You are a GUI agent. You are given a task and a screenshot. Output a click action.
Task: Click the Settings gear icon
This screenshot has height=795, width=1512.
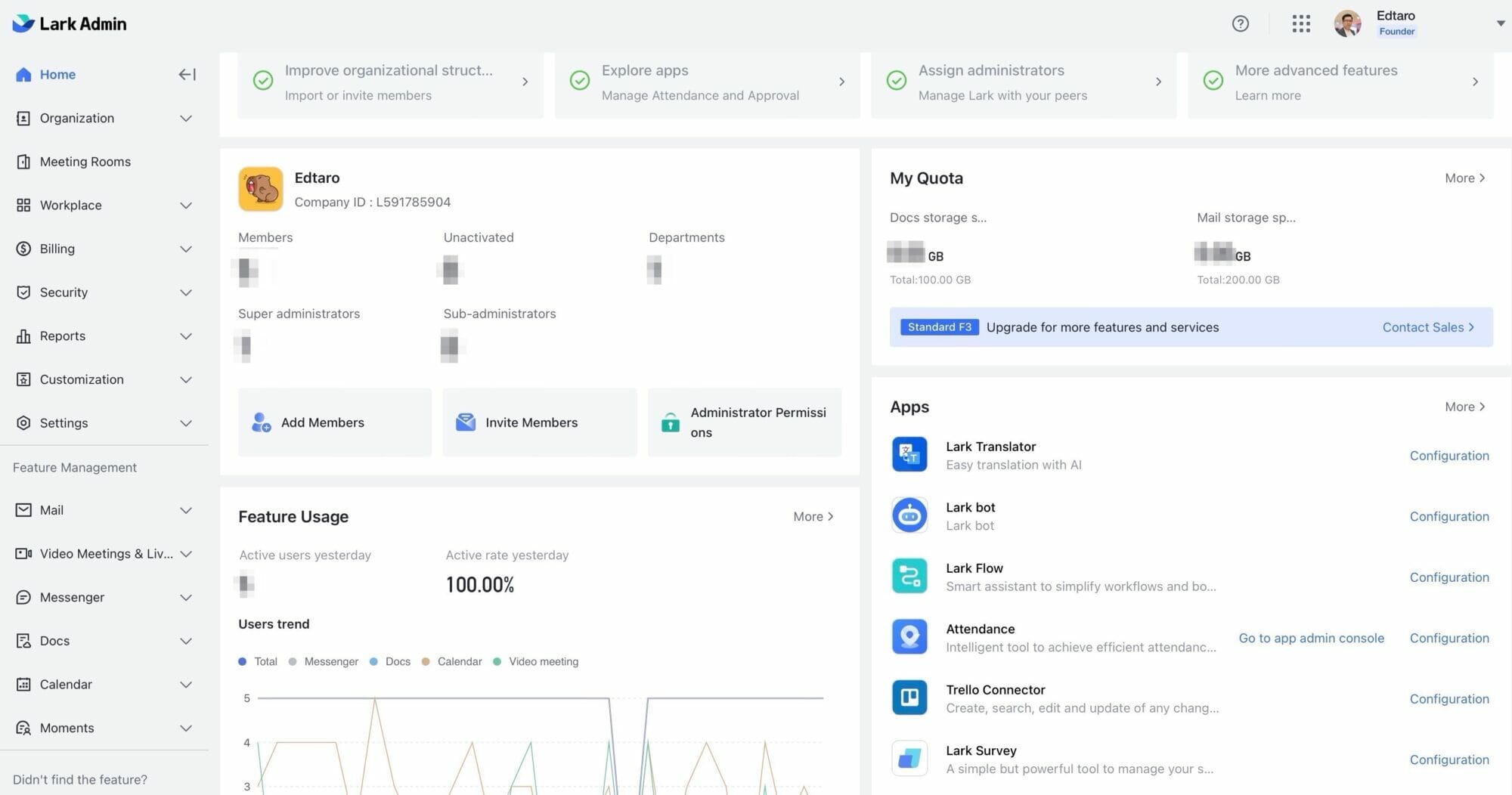tap(23, 423)
